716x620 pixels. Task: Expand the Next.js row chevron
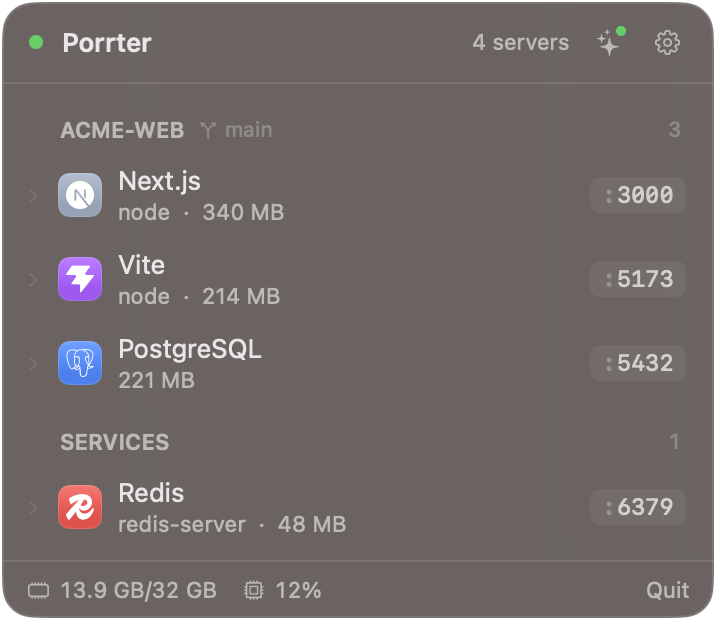pos(33,196)
